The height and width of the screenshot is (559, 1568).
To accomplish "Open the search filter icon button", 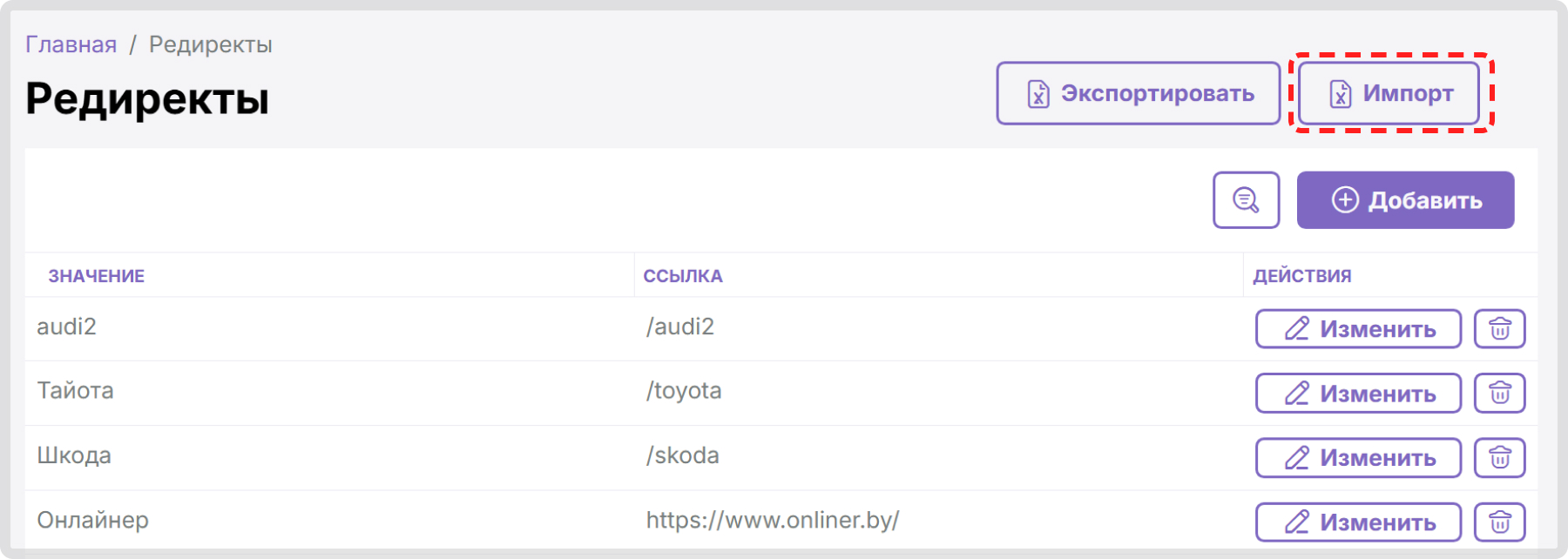I will point(1246,200).
